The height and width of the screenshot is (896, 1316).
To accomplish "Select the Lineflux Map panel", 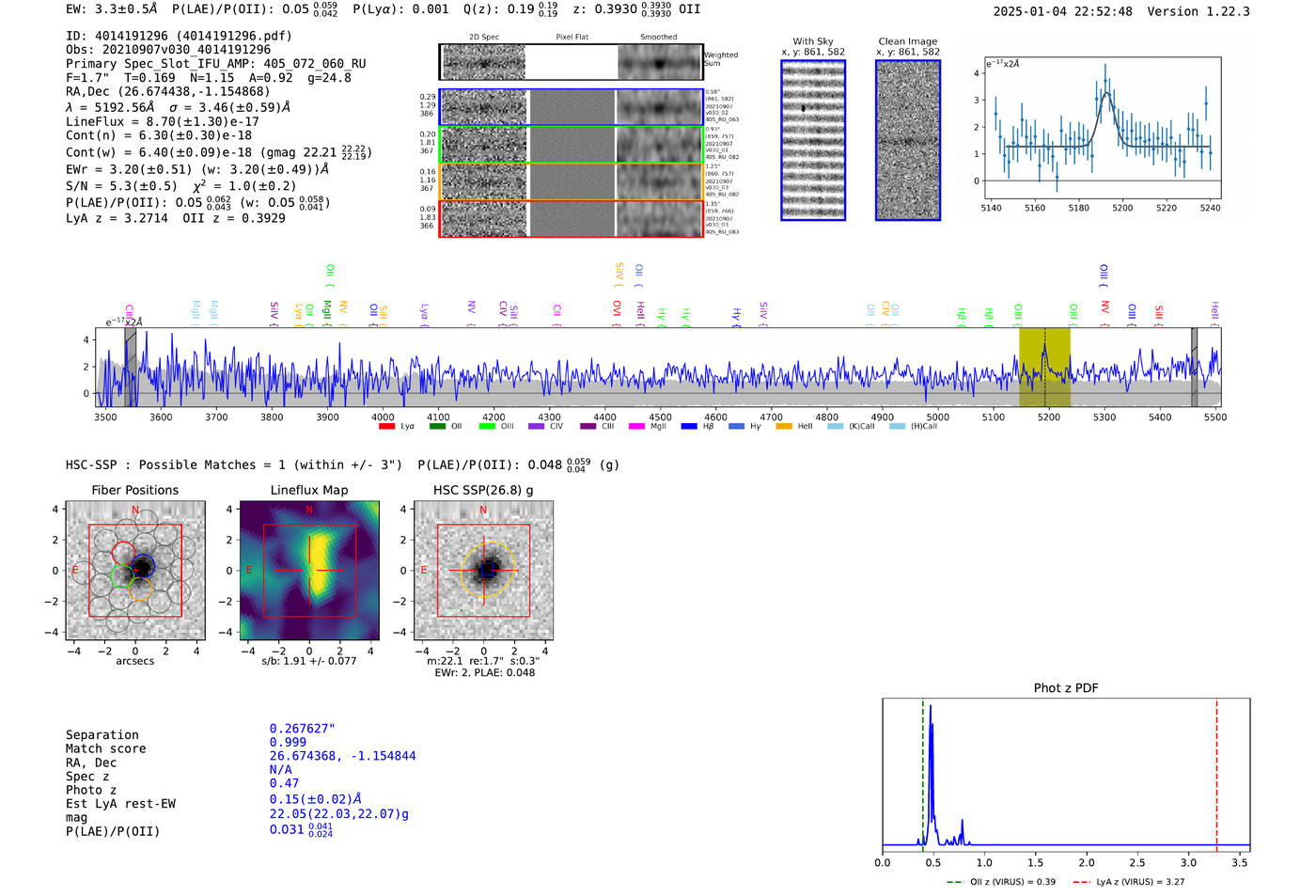I will 309,571.
